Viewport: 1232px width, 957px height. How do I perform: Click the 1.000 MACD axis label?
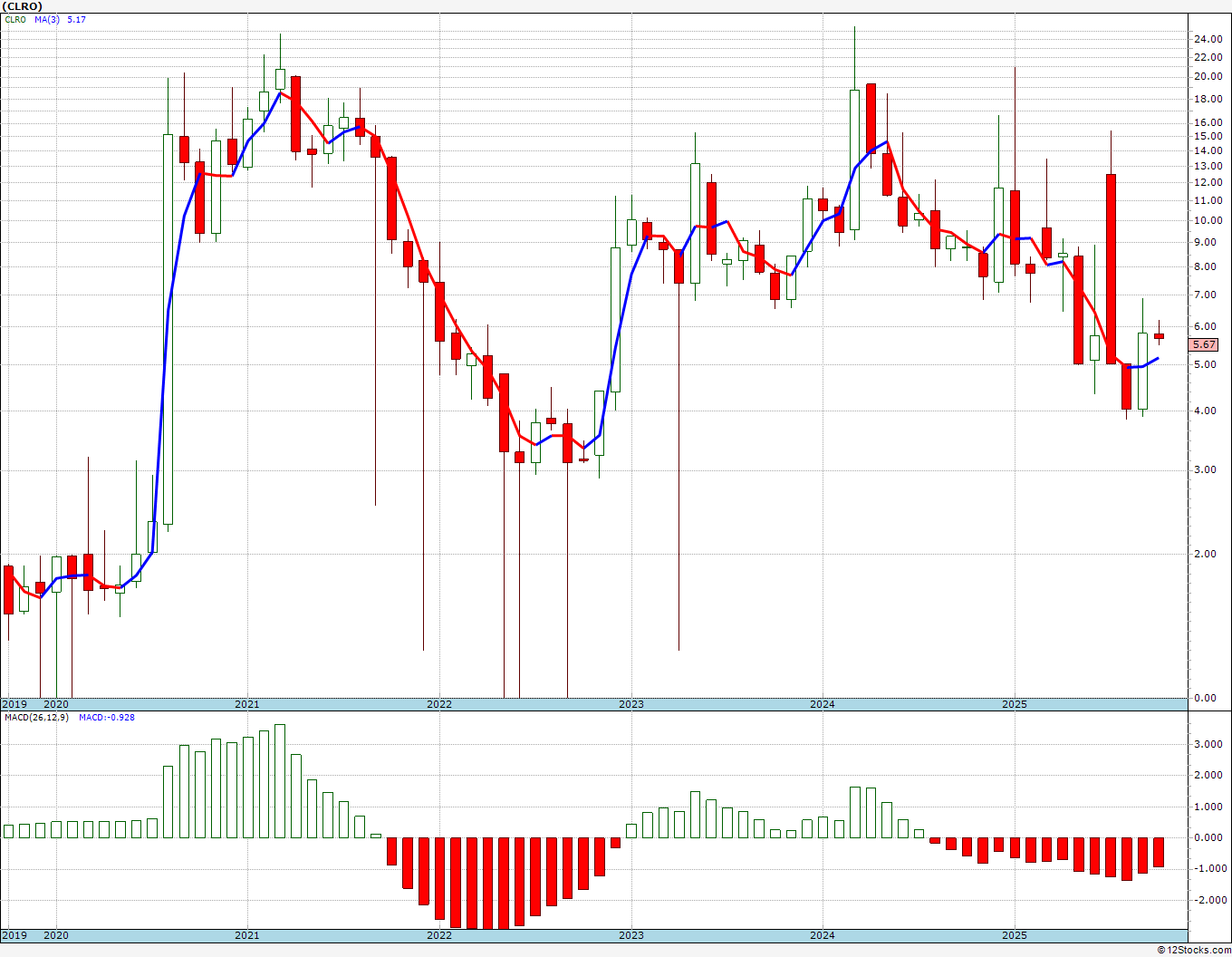(1210, 807)
